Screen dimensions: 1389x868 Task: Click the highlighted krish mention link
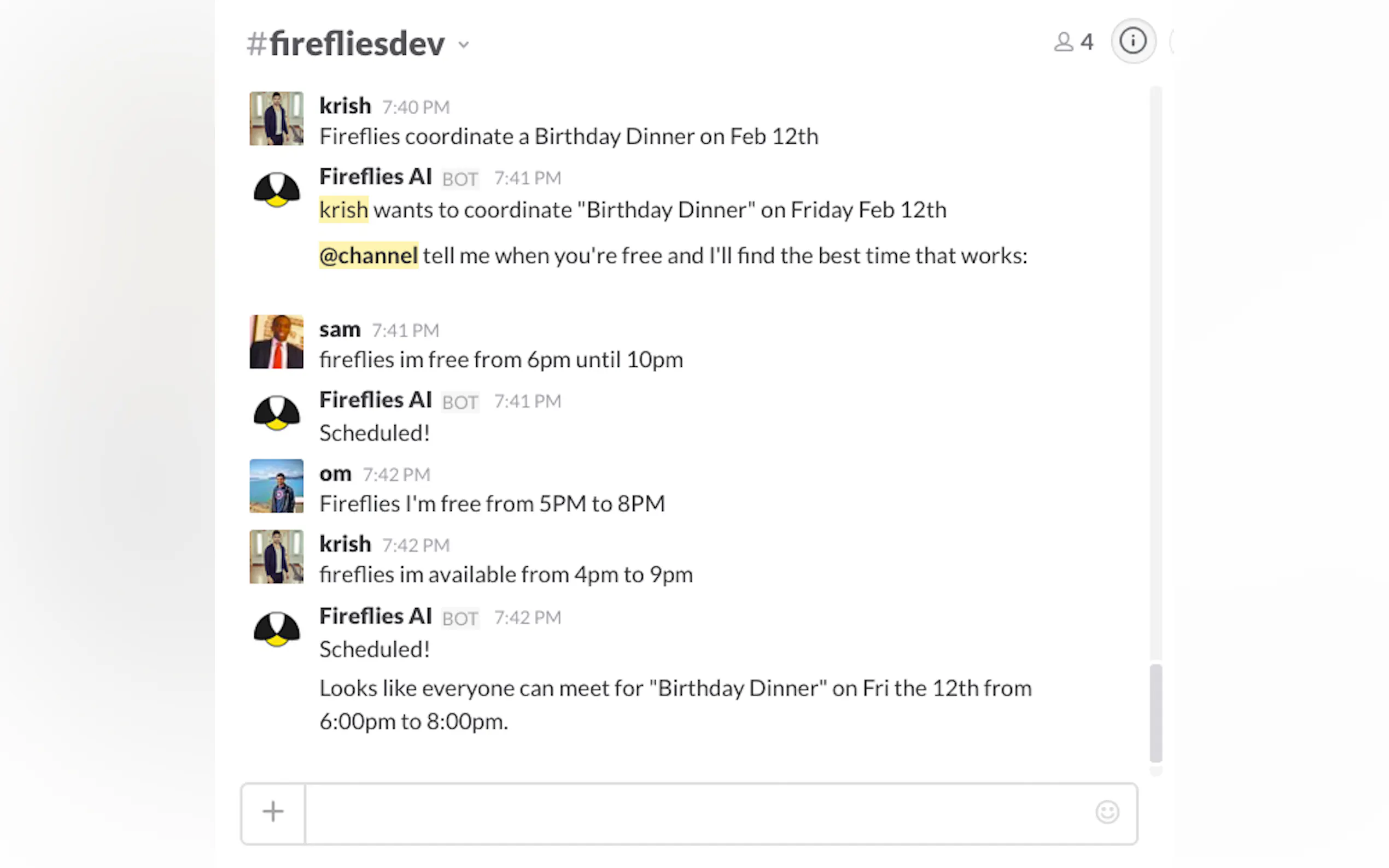[343, 210]
